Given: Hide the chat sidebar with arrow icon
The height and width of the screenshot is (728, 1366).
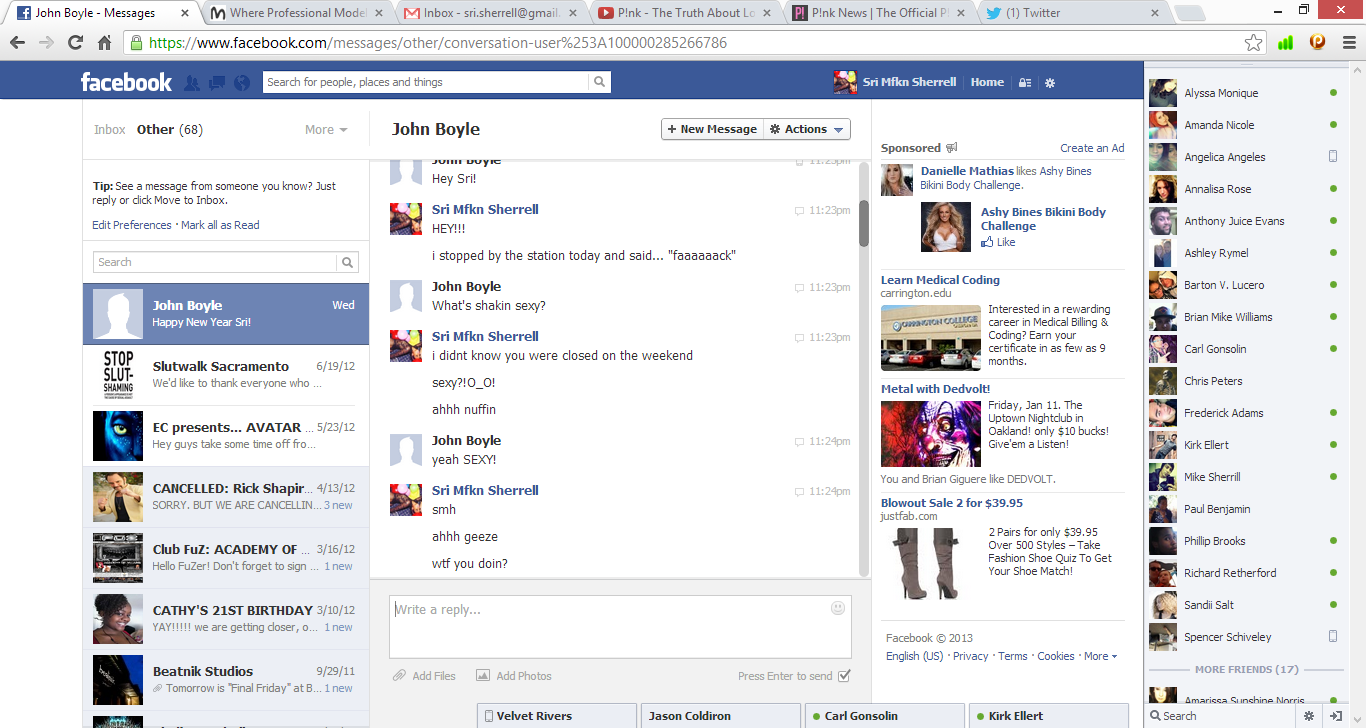Looking at the screenshot, I should point(1335,716).
